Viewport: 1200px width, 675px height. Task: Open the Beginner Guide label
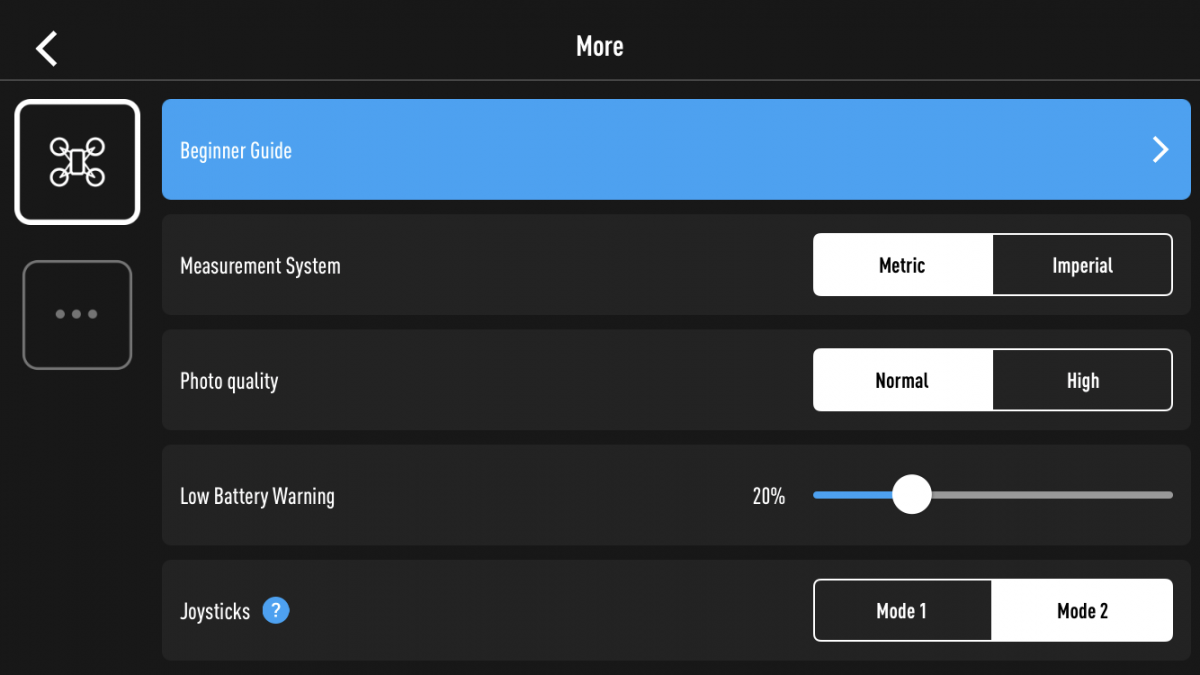click(x=236, y=151)
